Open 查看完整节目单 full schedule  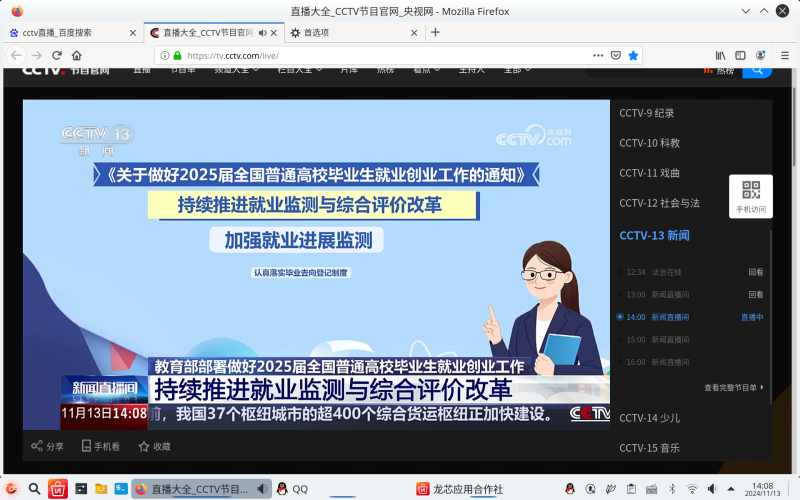coord(734,388)
